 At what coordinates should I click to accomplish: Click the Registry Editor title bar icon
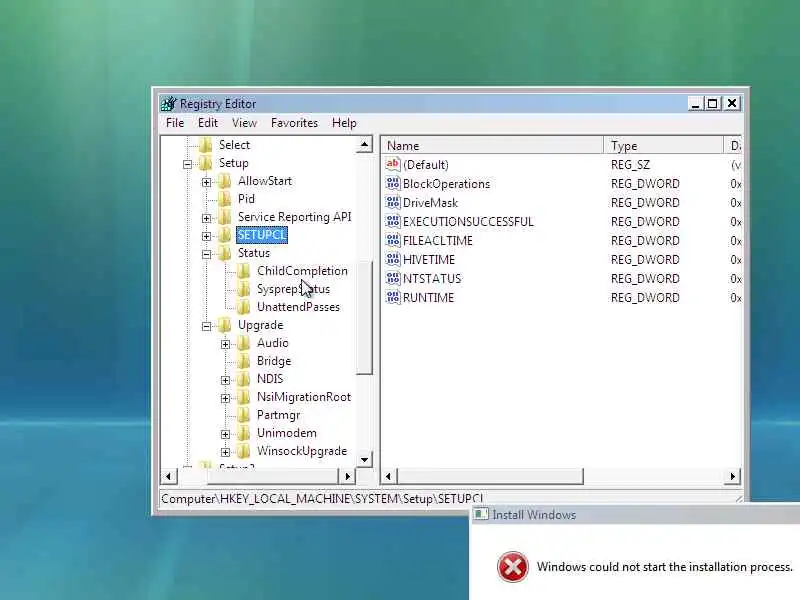click(x=168, y=104)
